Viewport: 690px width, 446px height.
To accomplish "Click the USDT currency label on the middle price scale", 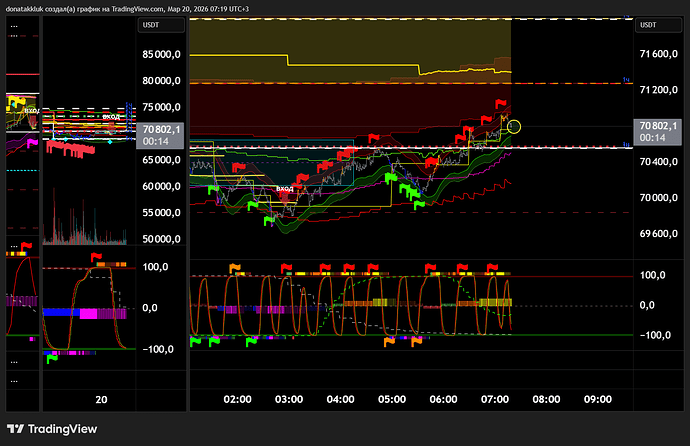I will click(152, 24).
